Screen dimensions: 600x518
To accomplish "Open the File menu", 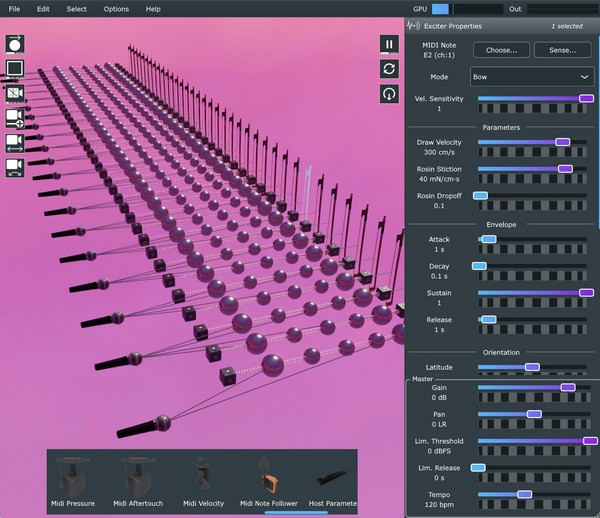I will (14, 9).
